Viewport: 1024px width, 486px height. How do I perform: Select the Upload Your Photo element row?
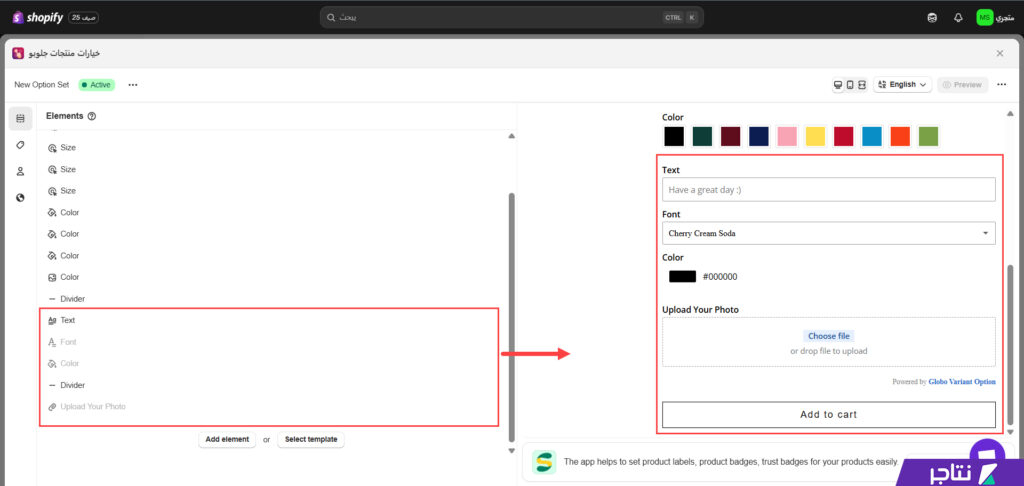click(x=269, y=406)
